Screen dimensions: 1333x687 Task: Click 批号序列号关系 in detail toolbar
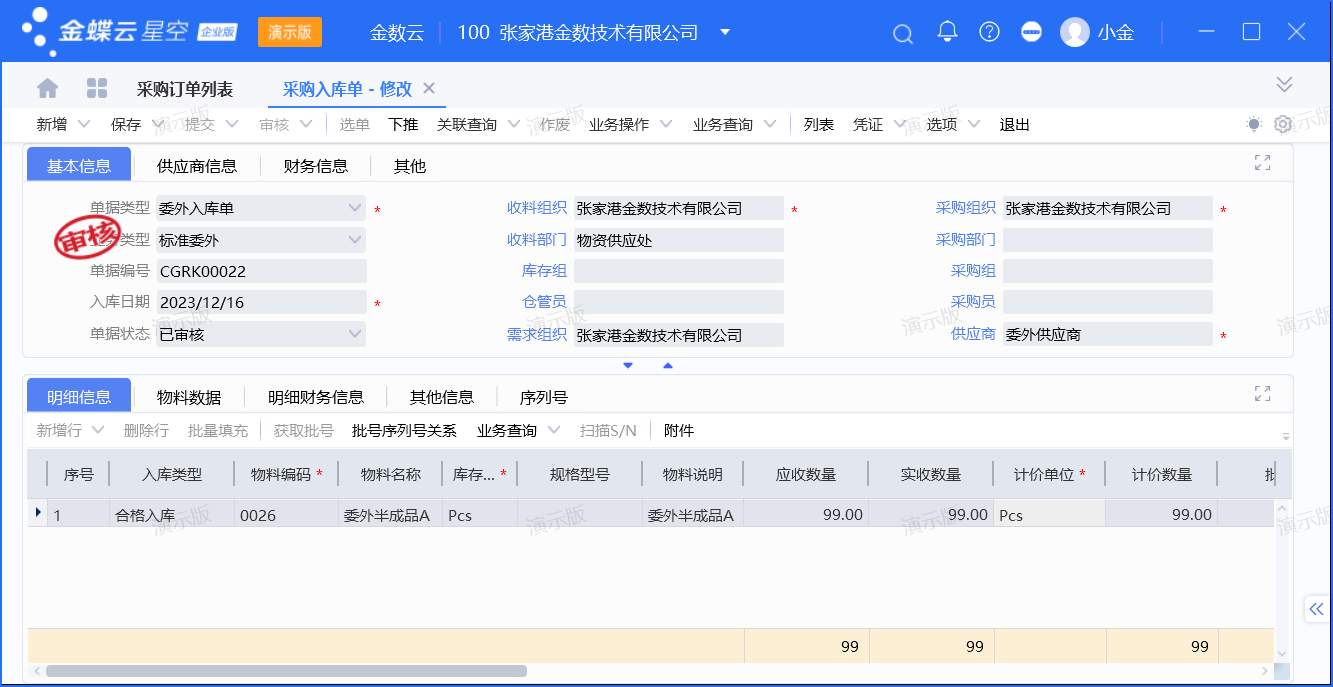tap(404, 430)
